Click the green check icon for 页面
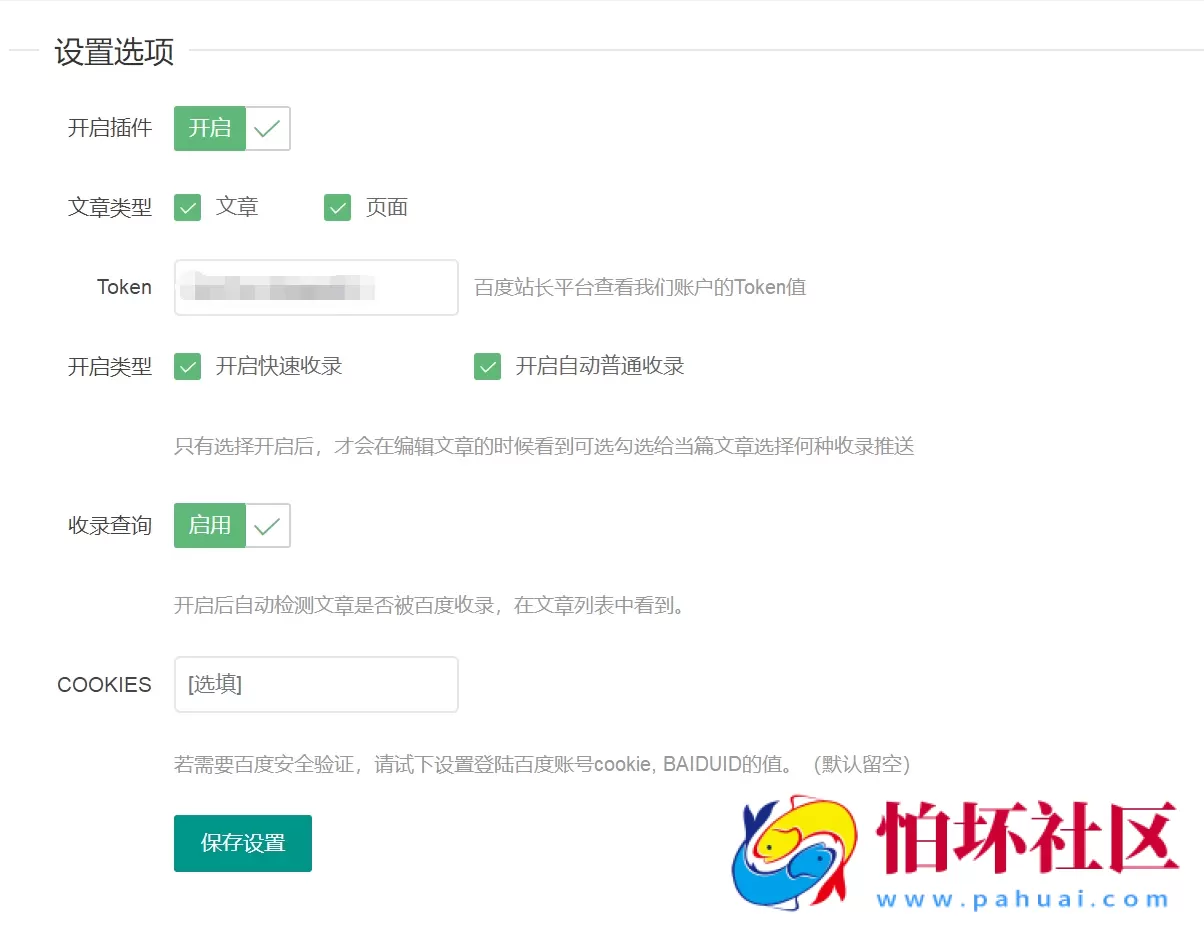 [x=337, y=207]
